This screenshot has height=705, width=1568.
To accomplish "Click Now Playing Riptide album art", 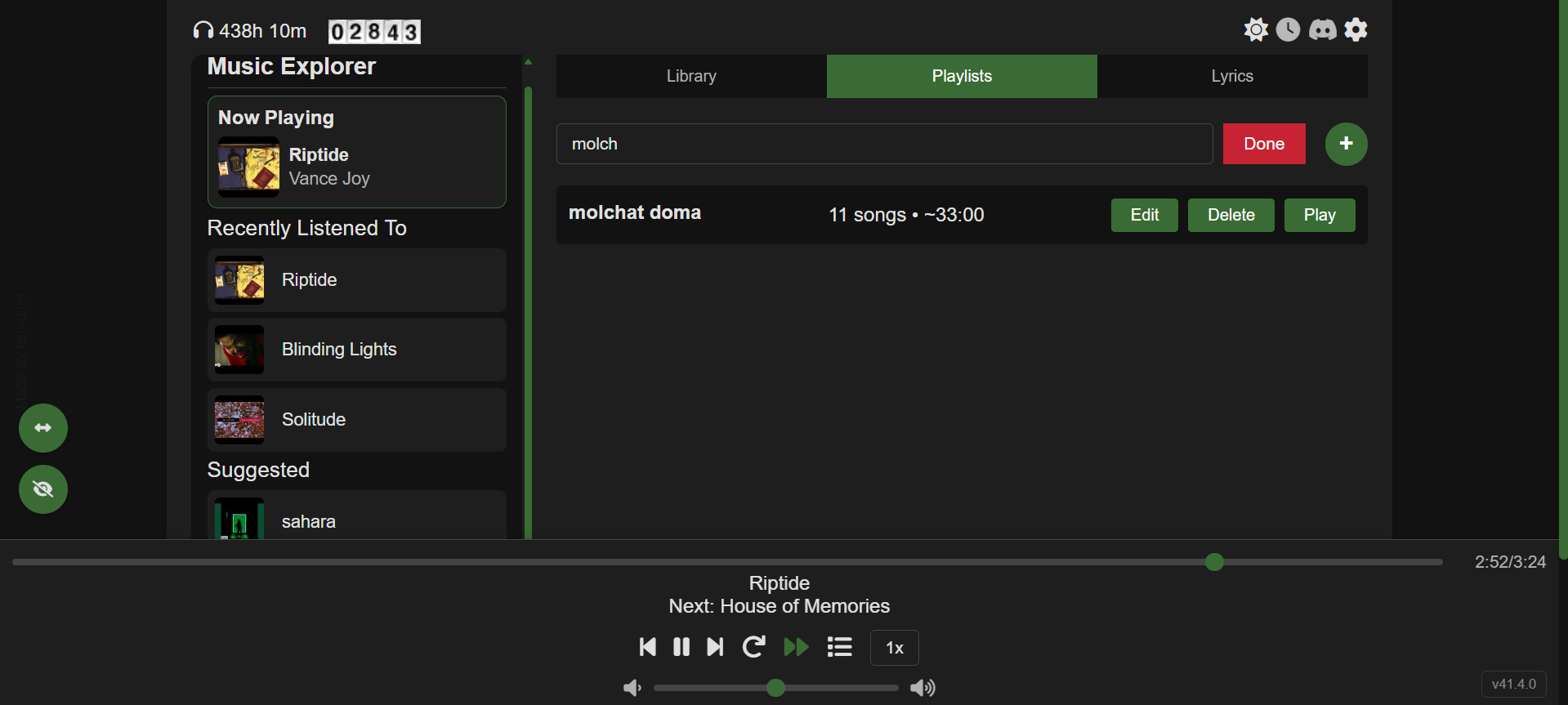I will pyautogui.click(x=249, y=167).
